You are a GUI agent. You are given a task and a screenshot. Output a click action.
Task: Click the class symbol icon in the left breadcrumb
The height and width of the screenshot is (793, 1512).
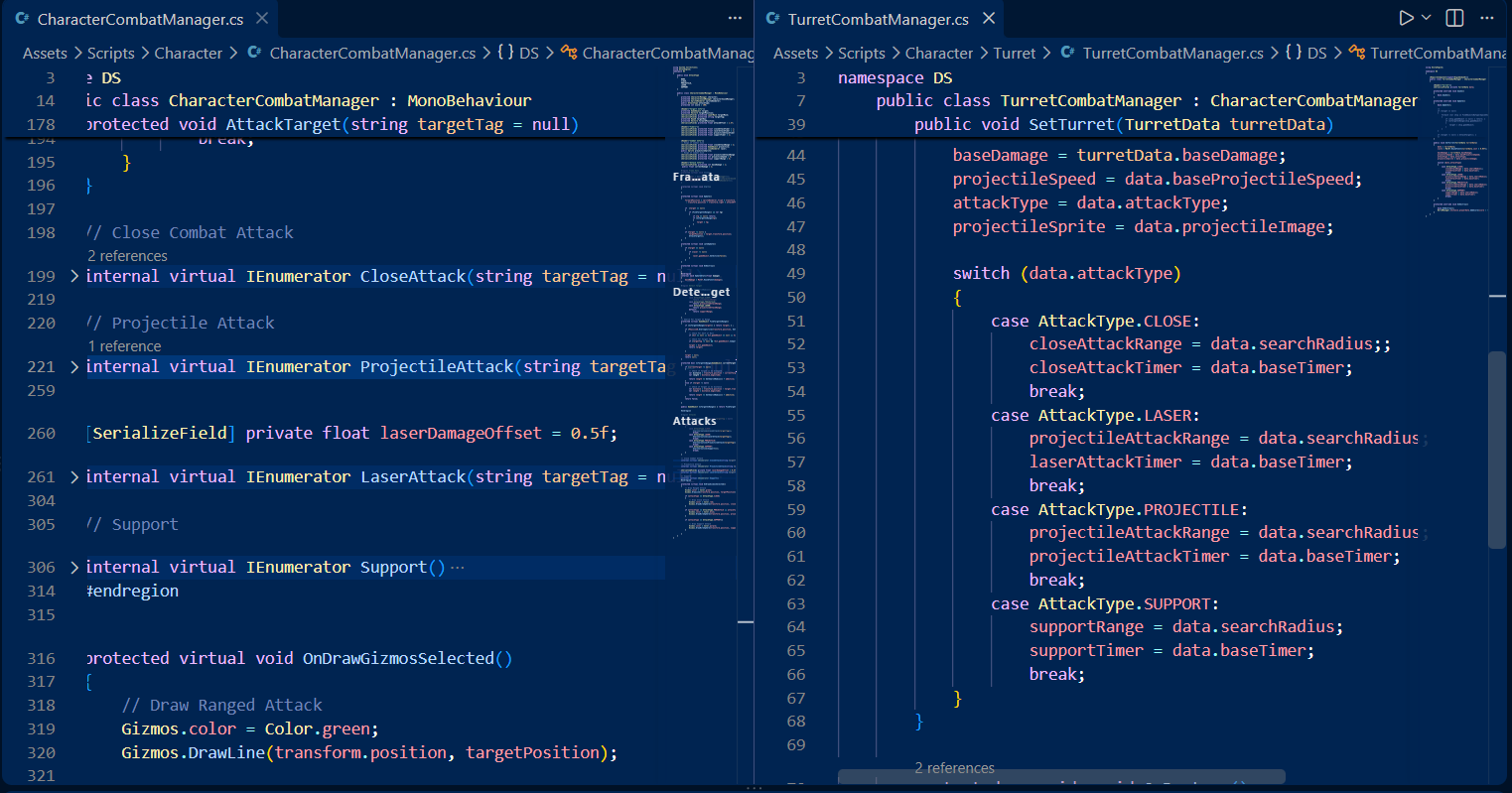pos(569,53)
